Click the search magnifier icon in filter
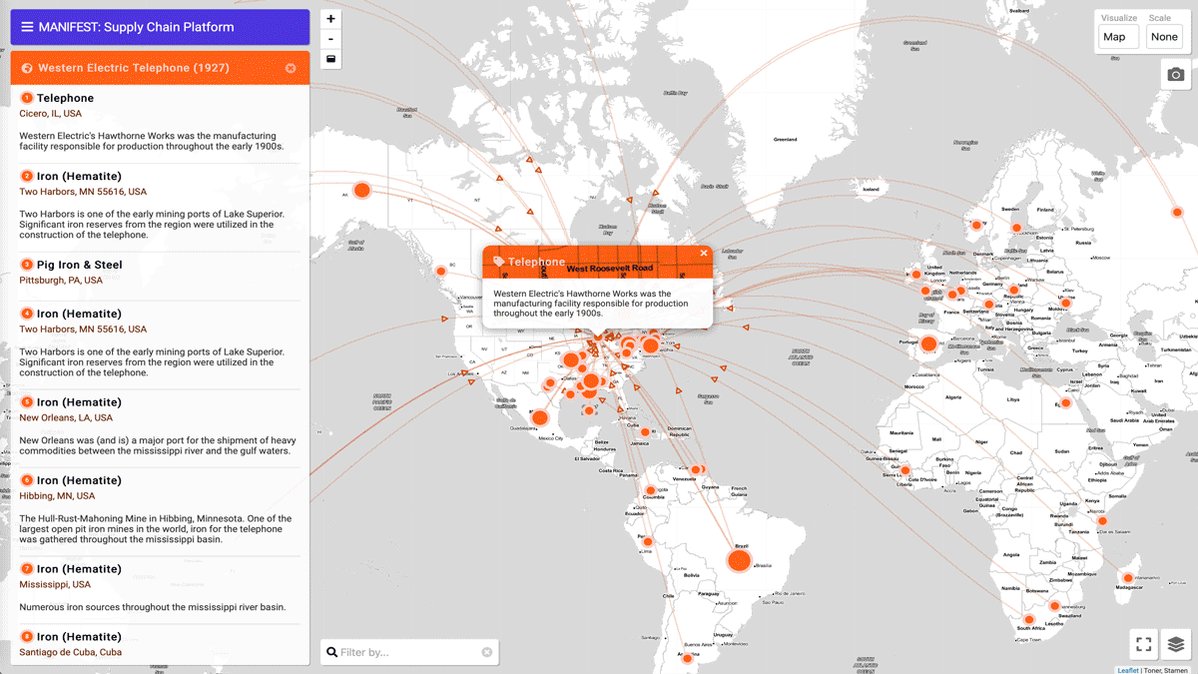 (332, 652)
